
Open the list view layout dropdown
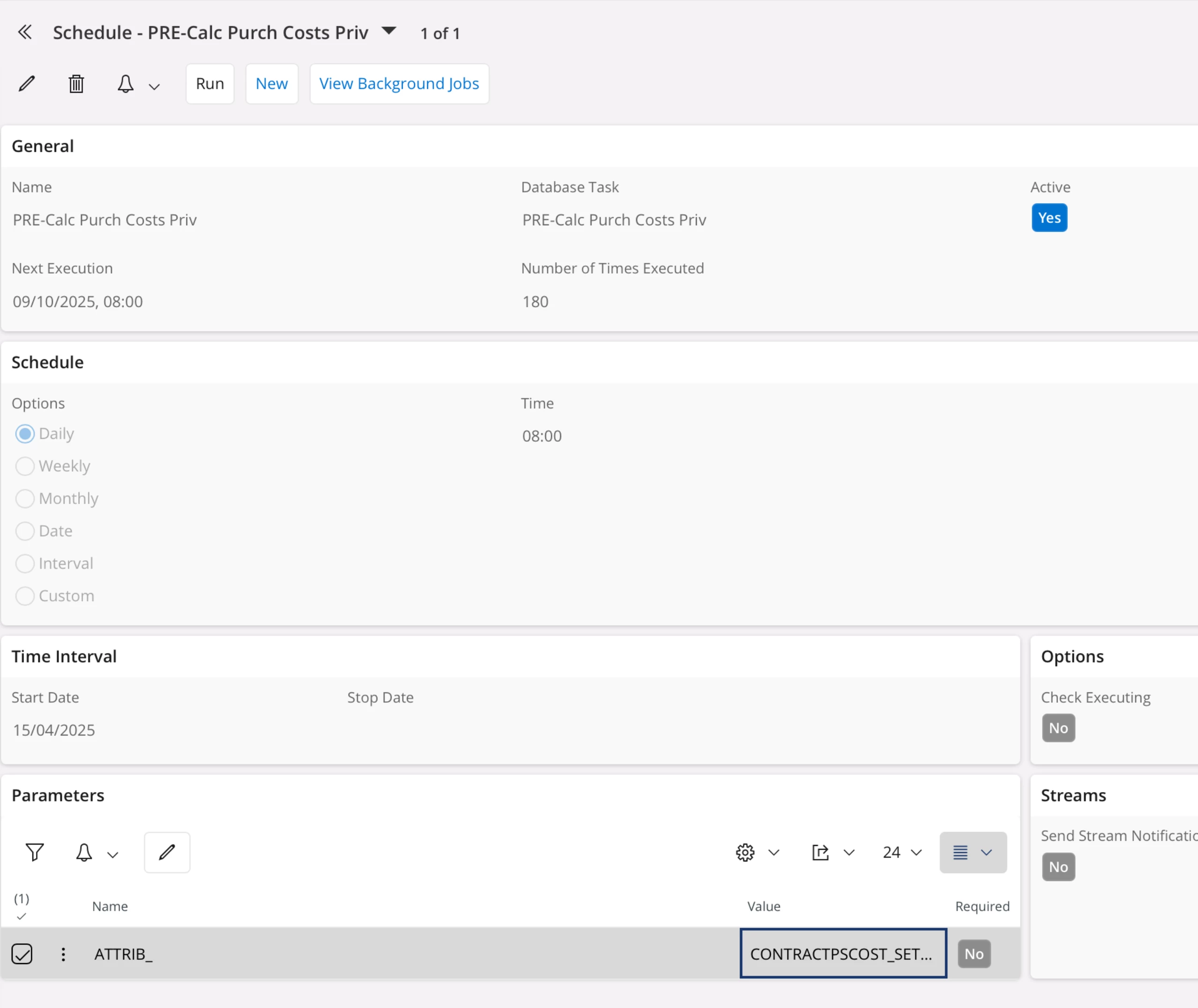972,852
